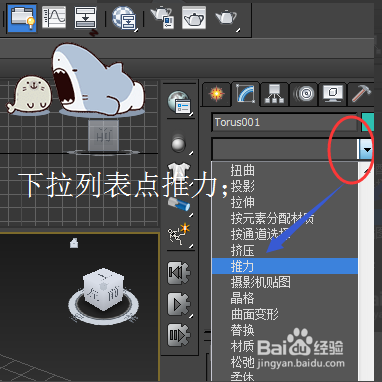Screen dimensions: 382x382
Task: Click the modifier list scrollbar up arrow
Action: pyautogui.click(x=366, y=170)
